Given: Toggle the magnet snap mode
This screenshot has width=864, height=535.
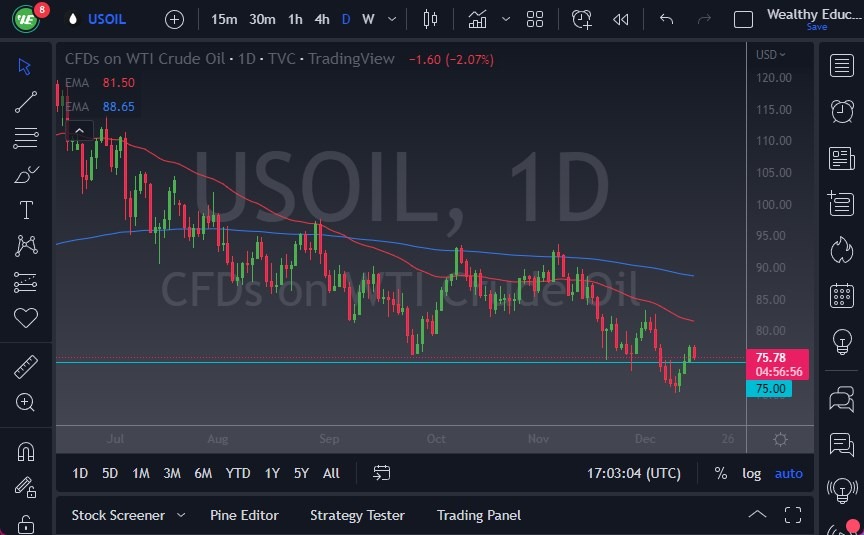Looking at the screenshot, I should click(26, 451).
